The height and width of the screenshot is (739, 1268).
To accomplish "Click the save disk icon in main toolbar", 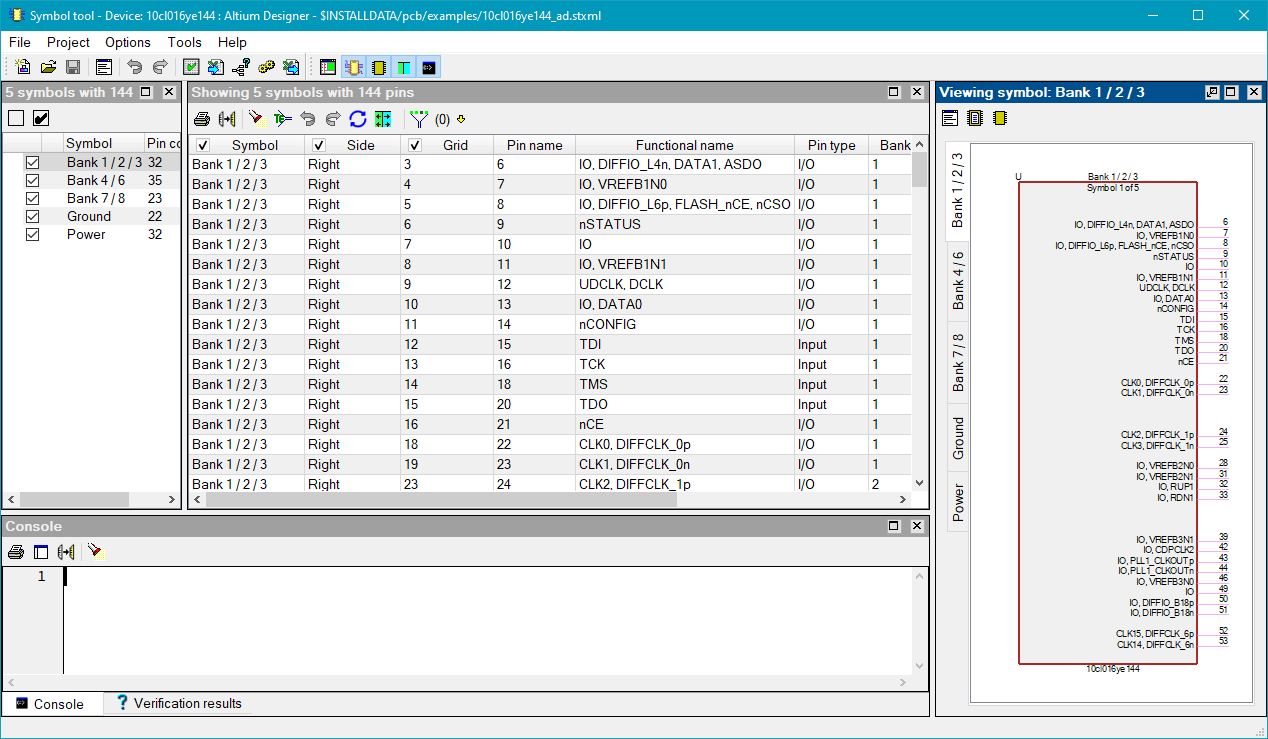I will pos(73,67).
